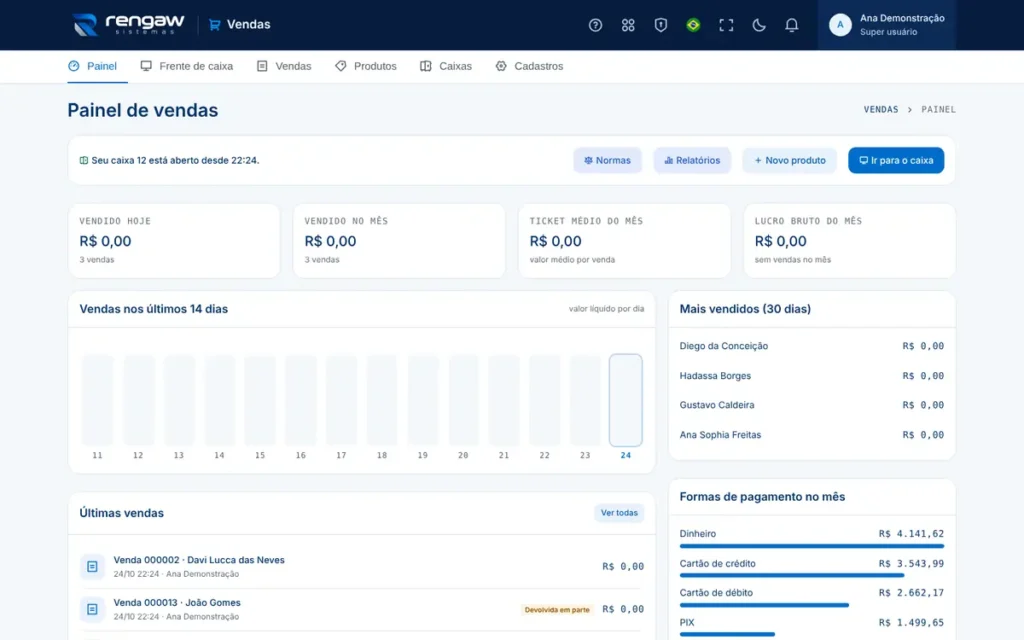Click the PIX payment progress bar
The height and width of the screenshot is (640, 1024).
[812, 634]
